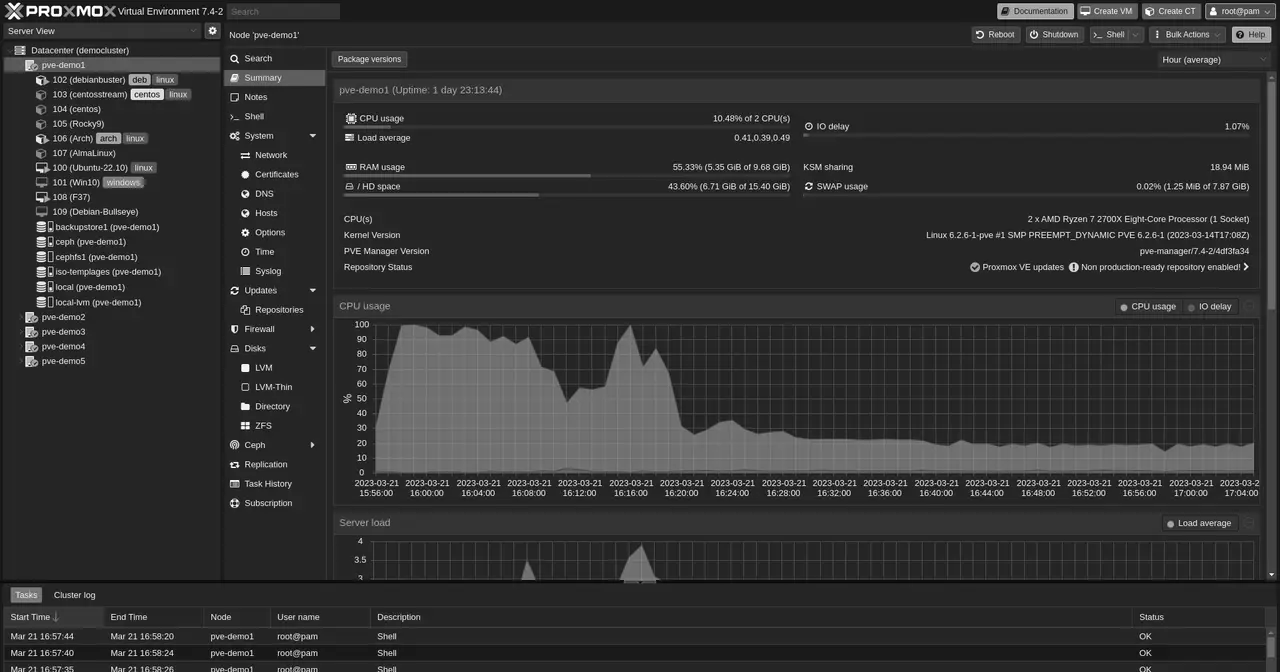
Task: Open the Bulk Actions dropdown
Action: coord(1187,34)
